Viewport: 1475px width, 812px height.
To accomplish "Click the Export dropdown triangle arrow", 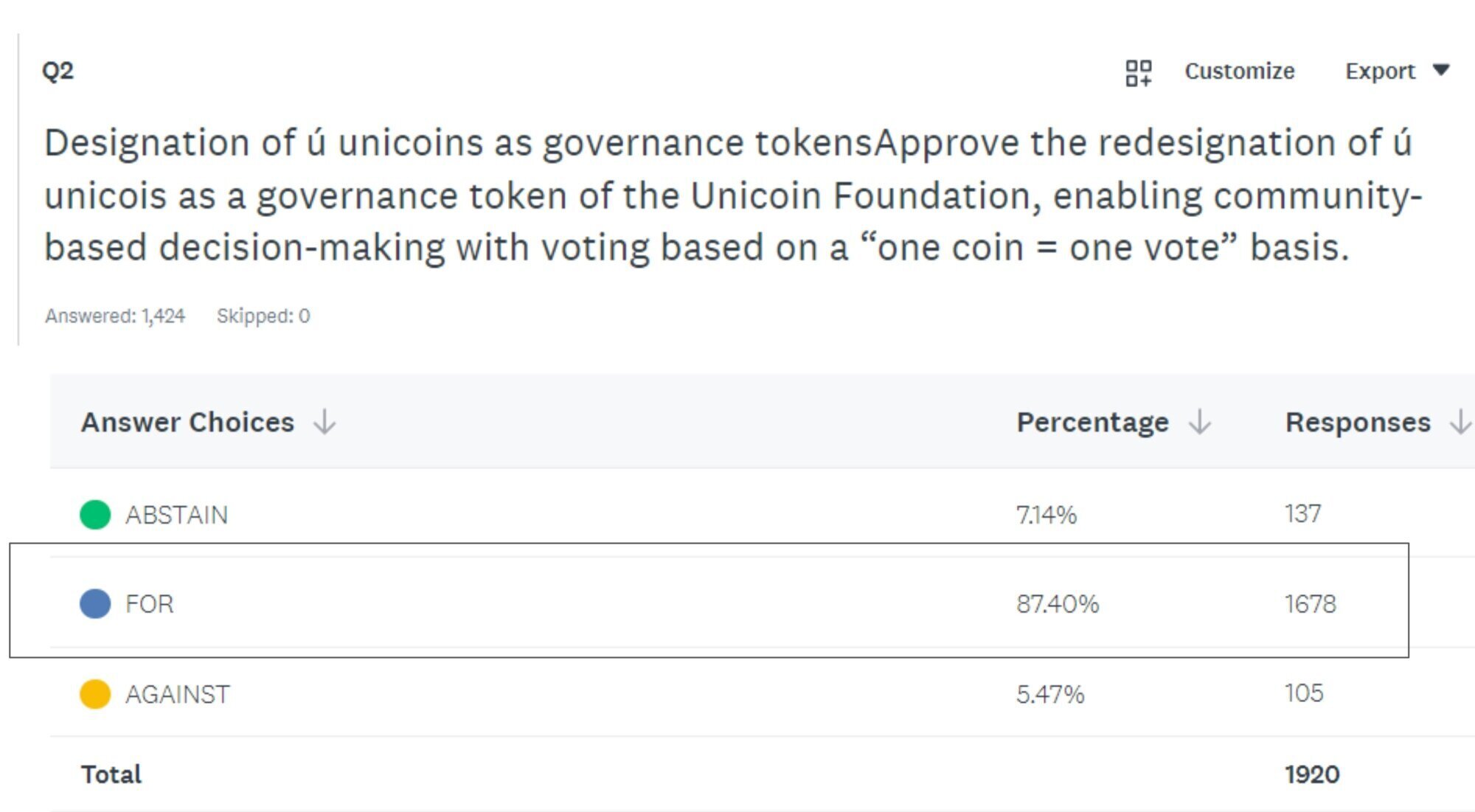I will click(x=1441, y=70).
